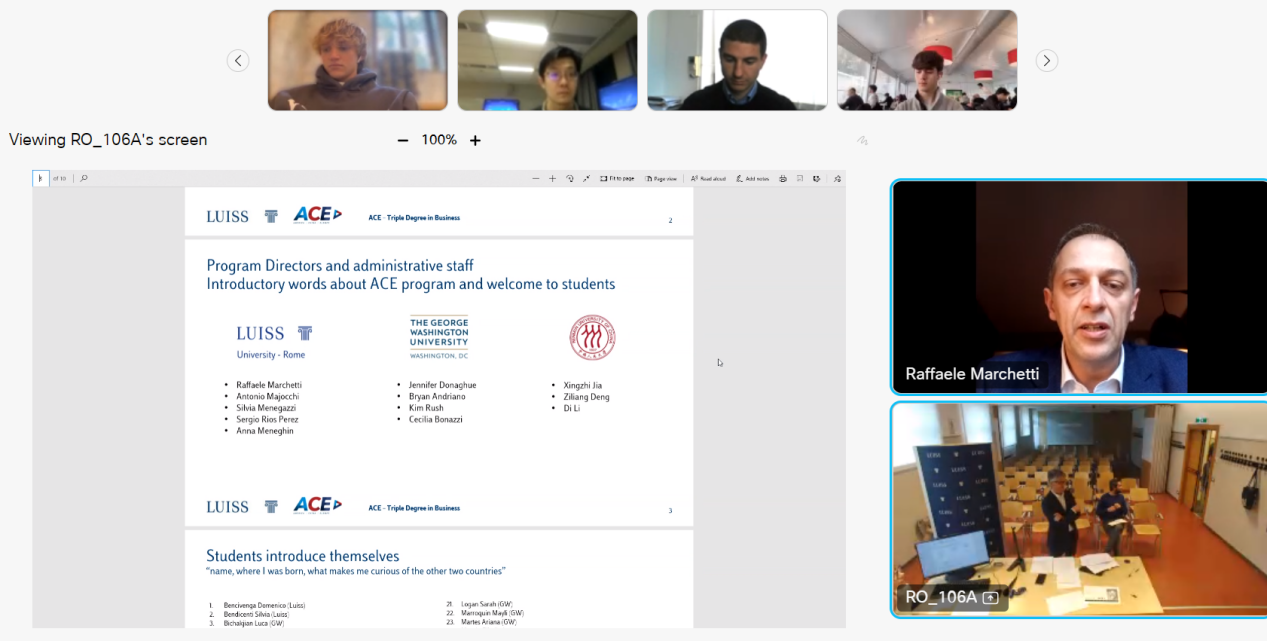Click the PDF zoom out minus icon
Image resolution: width=1267 pixels, height=642 pixels.
click(x=536, y=179)
